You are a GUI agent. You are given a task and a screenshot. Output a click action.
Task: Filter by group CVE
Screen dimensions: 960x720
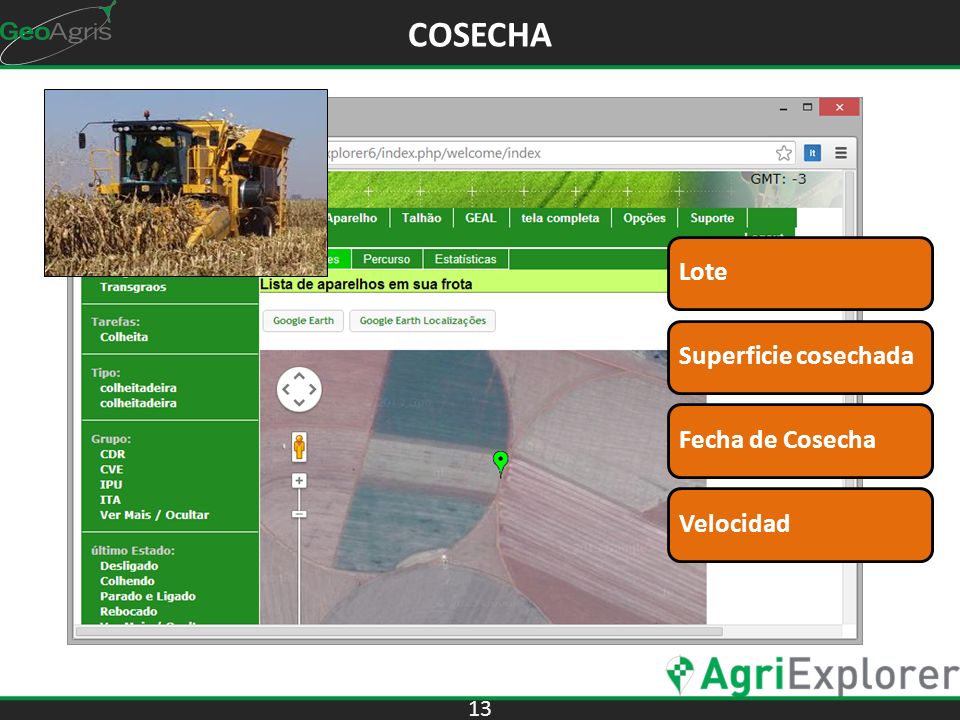click(111, 470)
